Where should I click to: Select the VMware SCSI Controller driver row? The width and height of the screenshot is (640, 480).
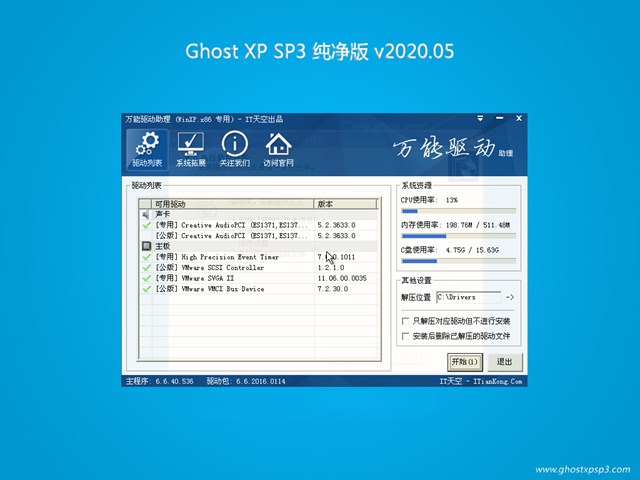click(x=230, y=268)
